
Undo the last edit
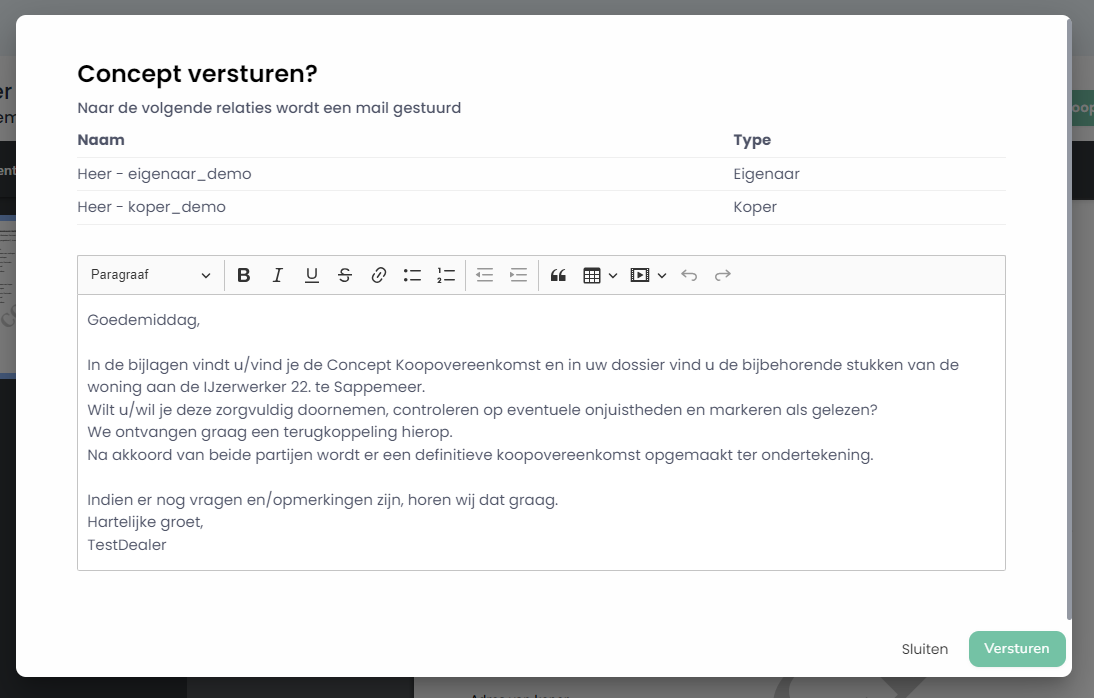tap(689, 275)
